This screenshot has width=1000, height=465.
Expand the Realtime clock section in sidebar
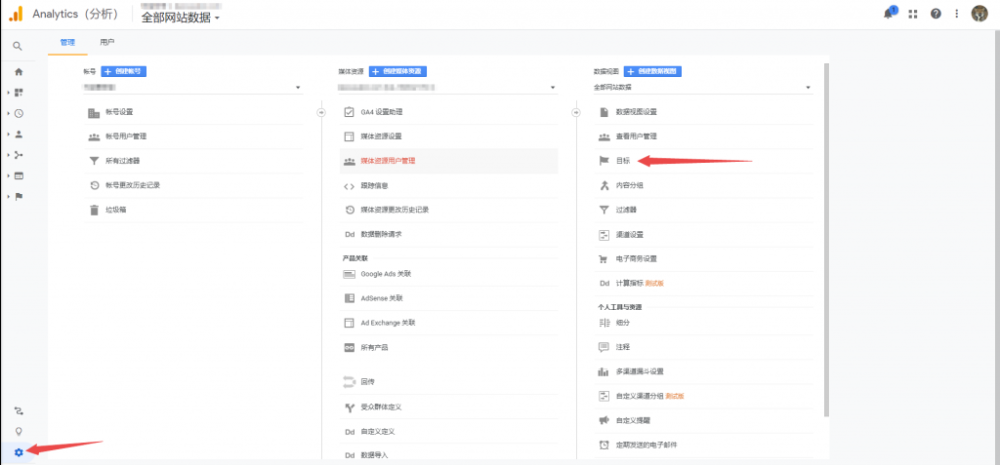18,113
